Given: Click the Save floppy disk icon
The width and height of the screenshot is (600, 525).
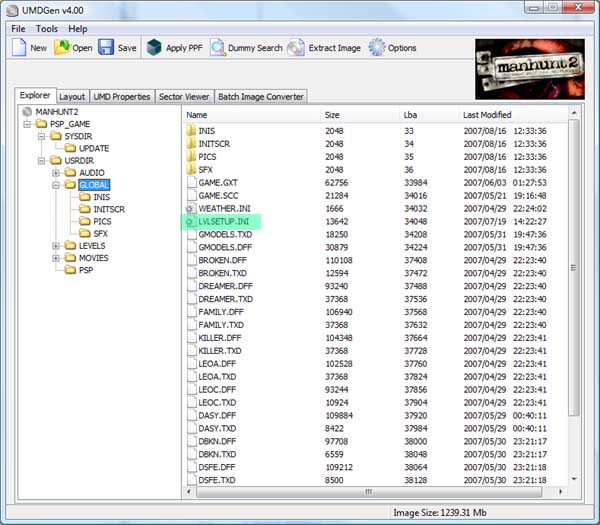Looking at the screenshot, I should coord(106,47).
